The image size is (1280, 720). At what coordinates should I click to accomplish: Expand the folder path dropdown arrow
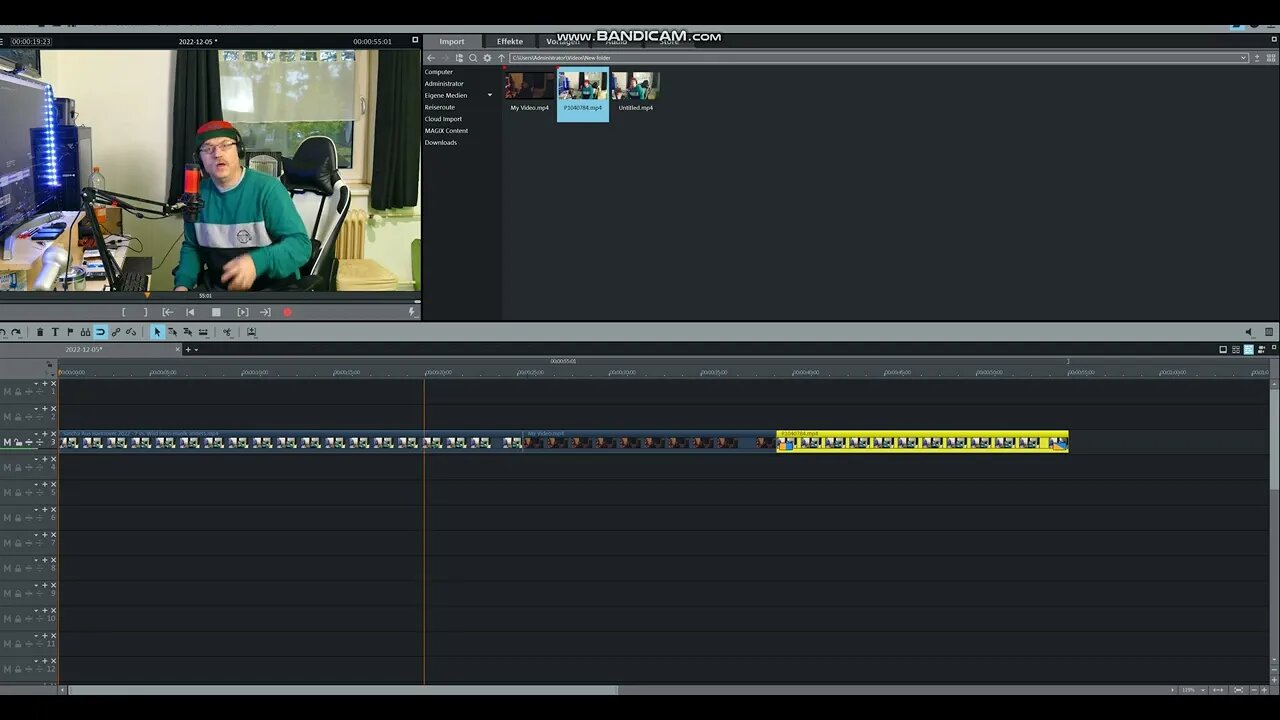pos(1244,58)
